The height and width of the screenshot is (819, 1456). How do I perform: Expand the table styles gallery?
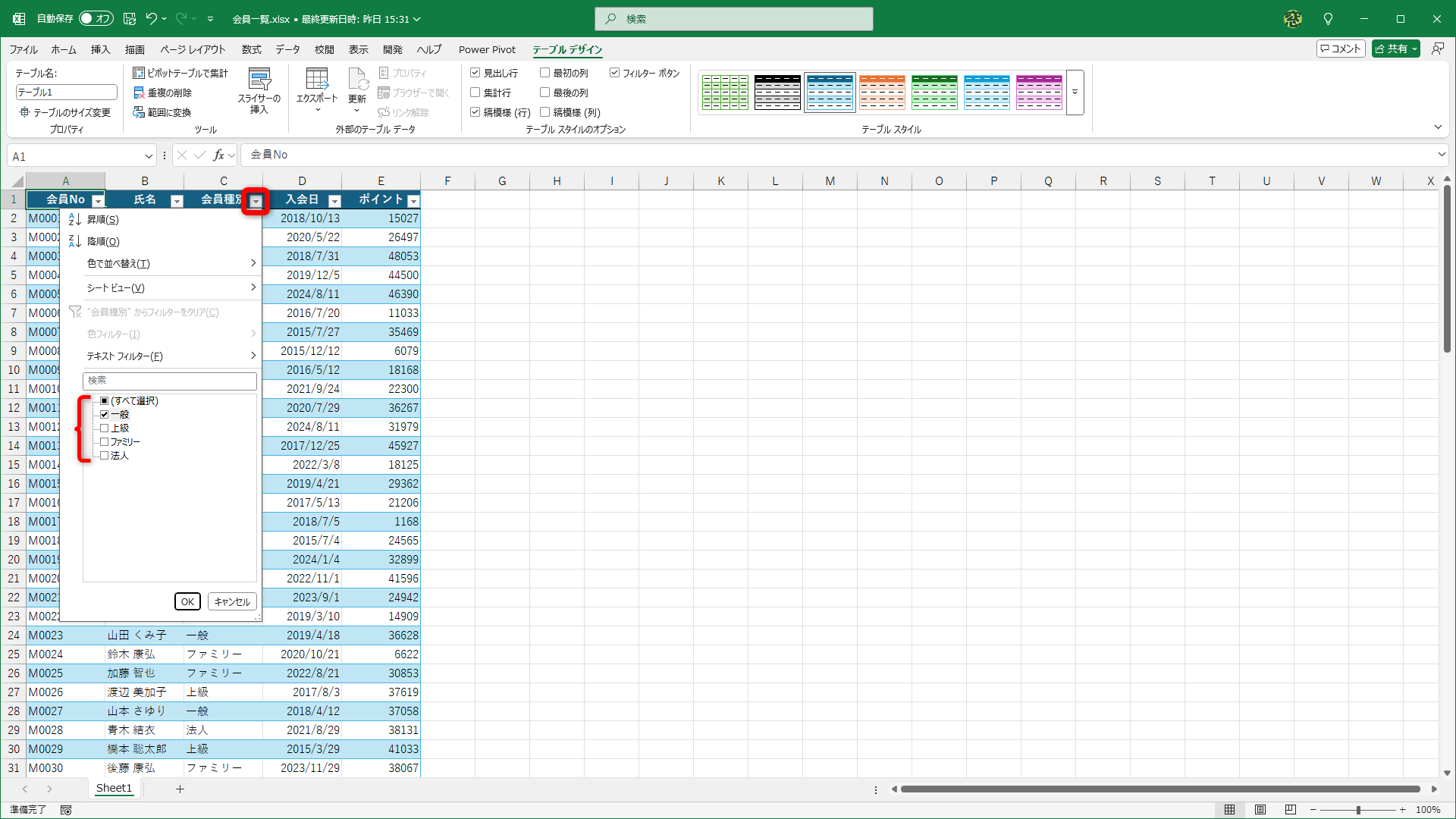coord(1075,93)
